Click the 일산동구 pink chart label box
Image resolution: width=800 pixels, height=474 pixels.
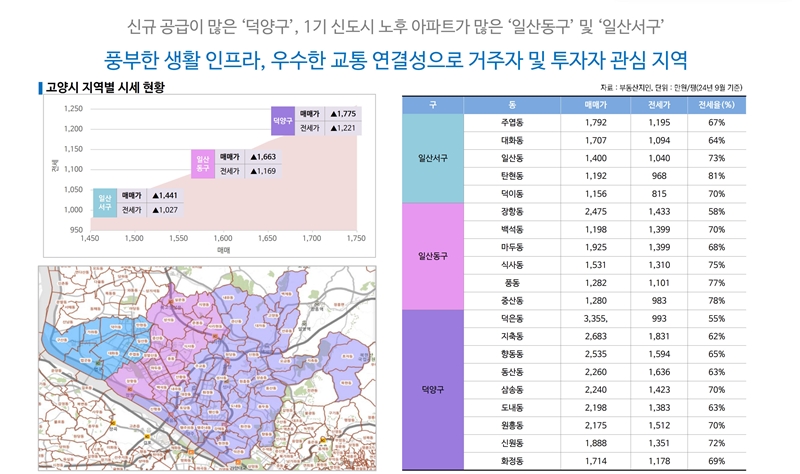[203, 164]
